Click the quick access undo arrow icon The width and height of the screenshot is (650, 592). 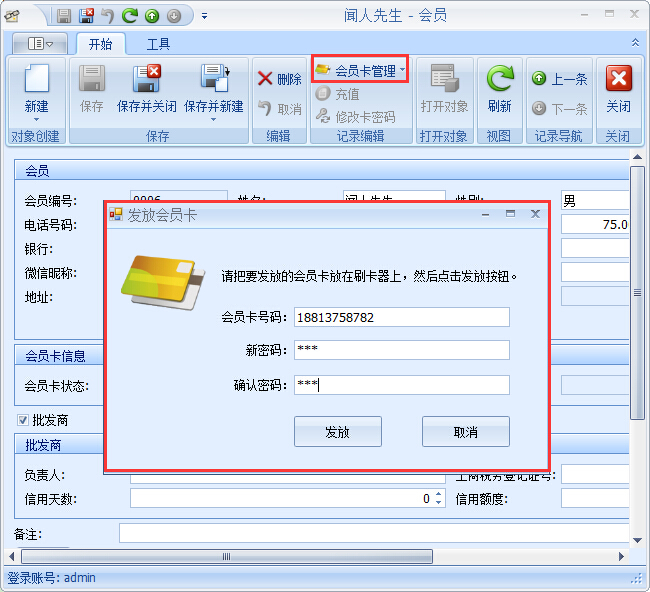point(108,16)
